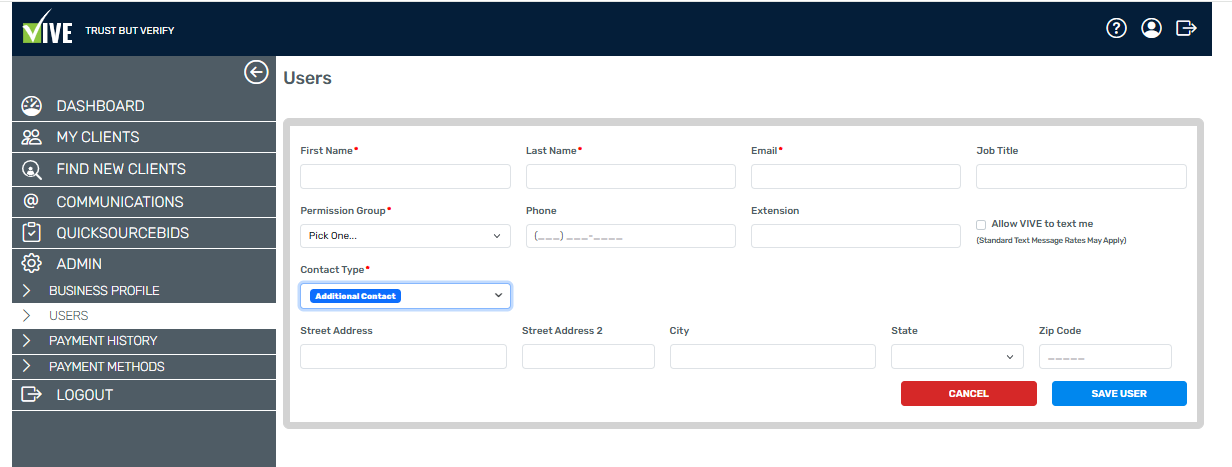The height and width of the screenshot is (467, 1232).
Task: Click chevron beside PAYMENT HISTORY
Action: point(26,341)
